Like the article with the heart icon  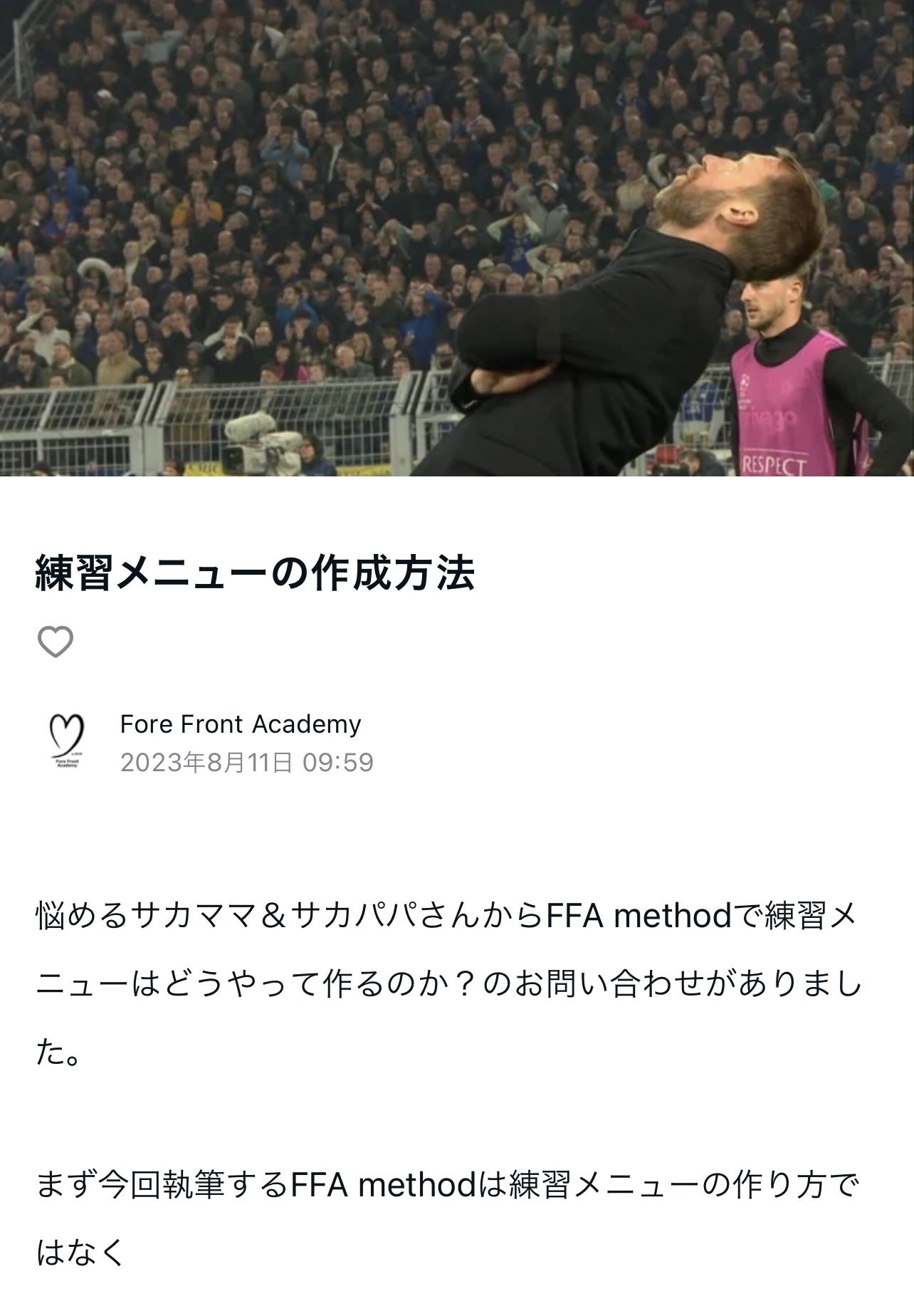(x=55, y=642)
